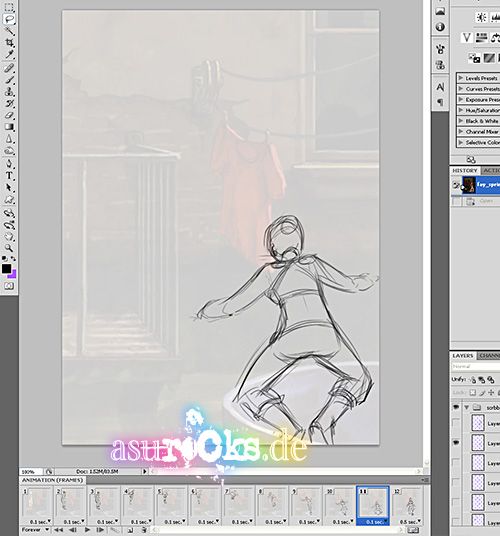Switch to the Layers tab

click(x=463, y=356)
